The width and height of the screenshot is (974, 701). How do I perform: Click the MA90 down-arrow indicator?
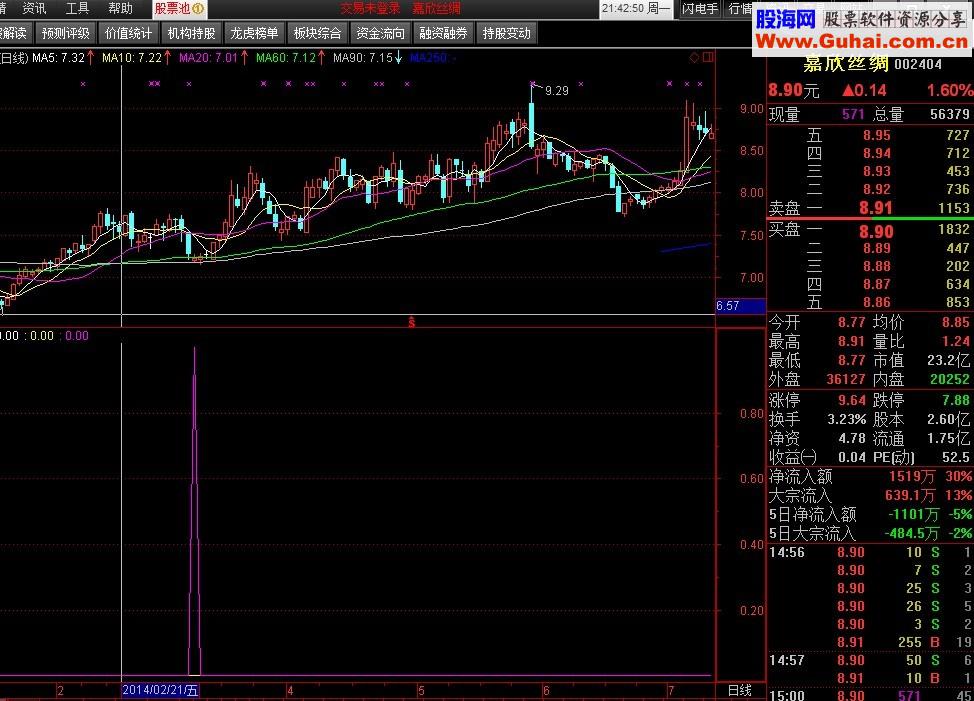398,58
